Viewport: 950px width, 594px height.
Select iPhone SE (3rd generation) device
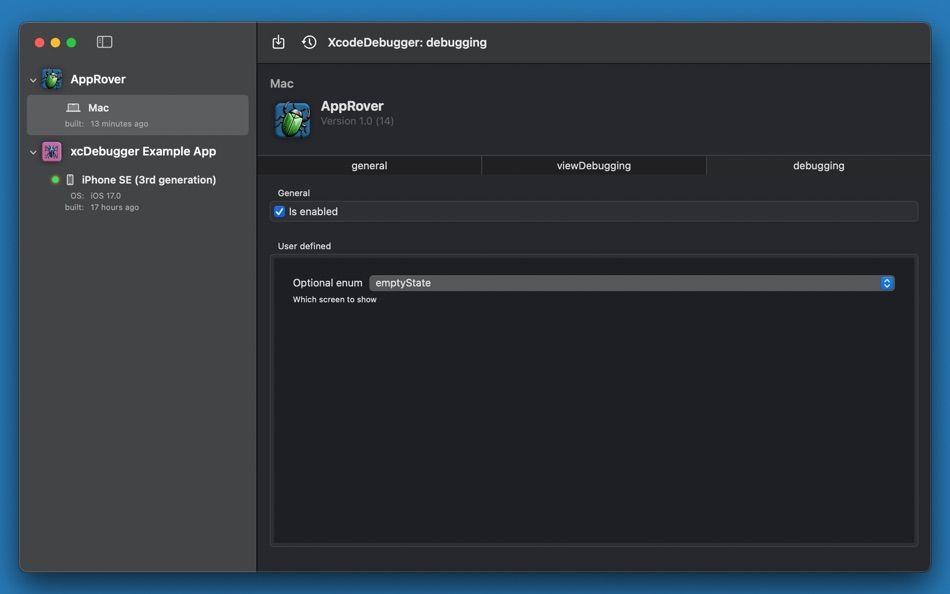pyautogui.click(x=148, y=179)
